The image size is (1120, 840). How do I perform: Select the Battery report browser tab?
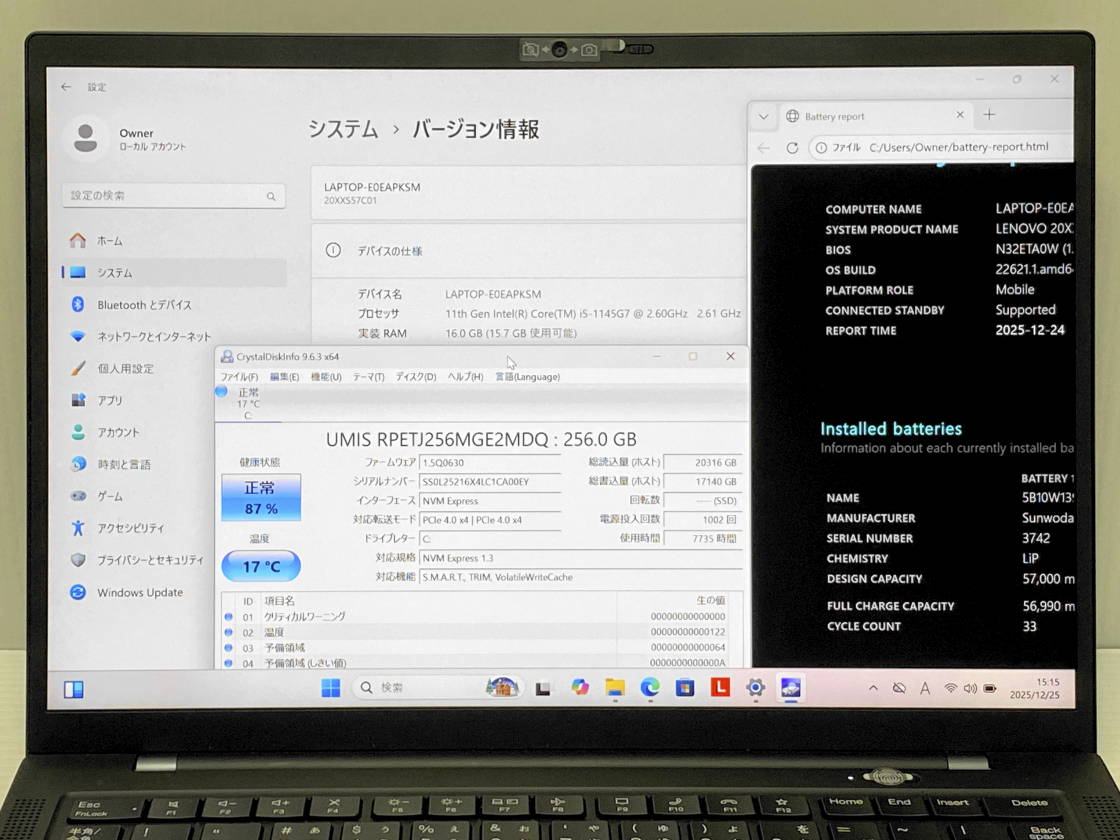(x=862, y=116)
